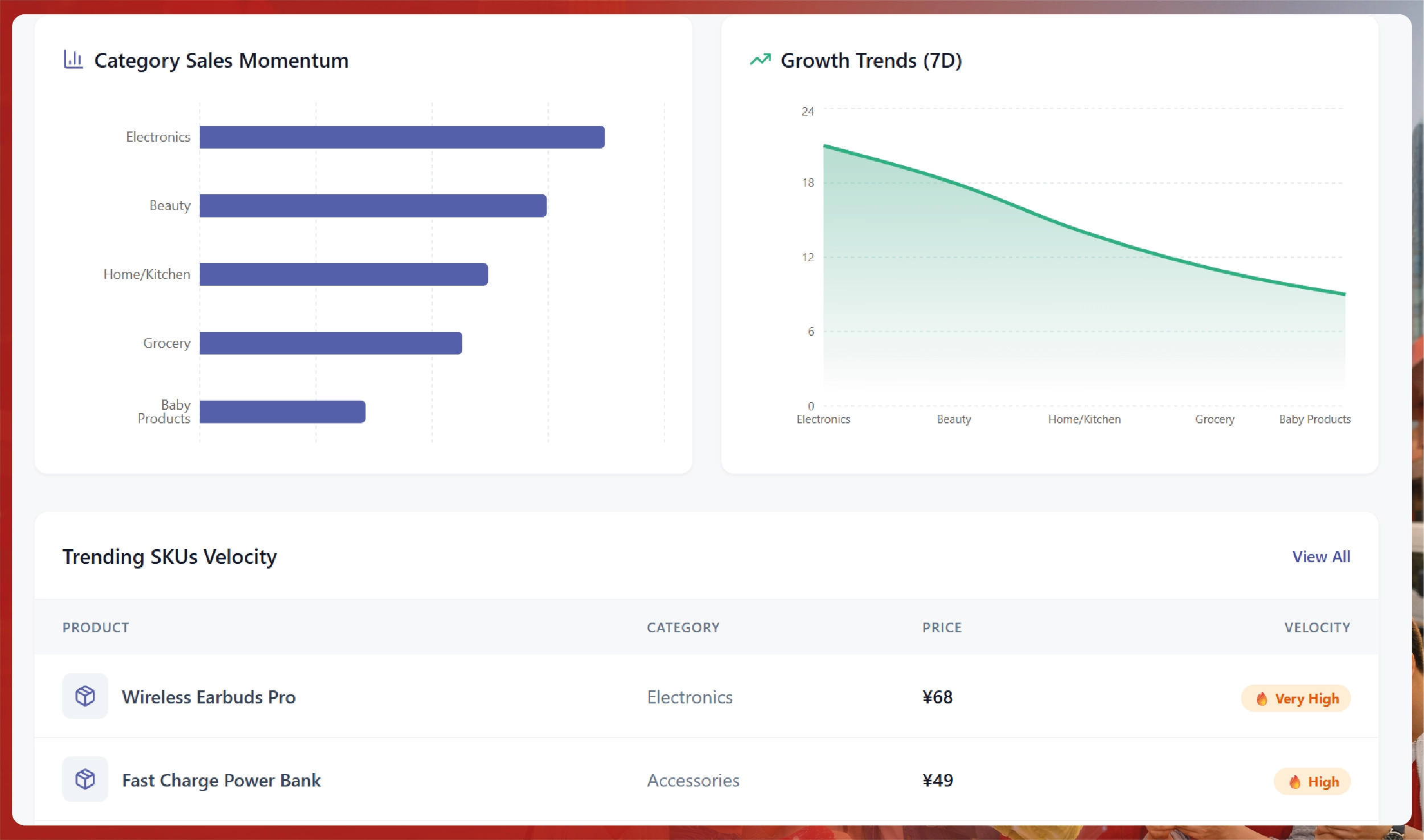Open the View All link for Trending SKUs

[1320, 557]
